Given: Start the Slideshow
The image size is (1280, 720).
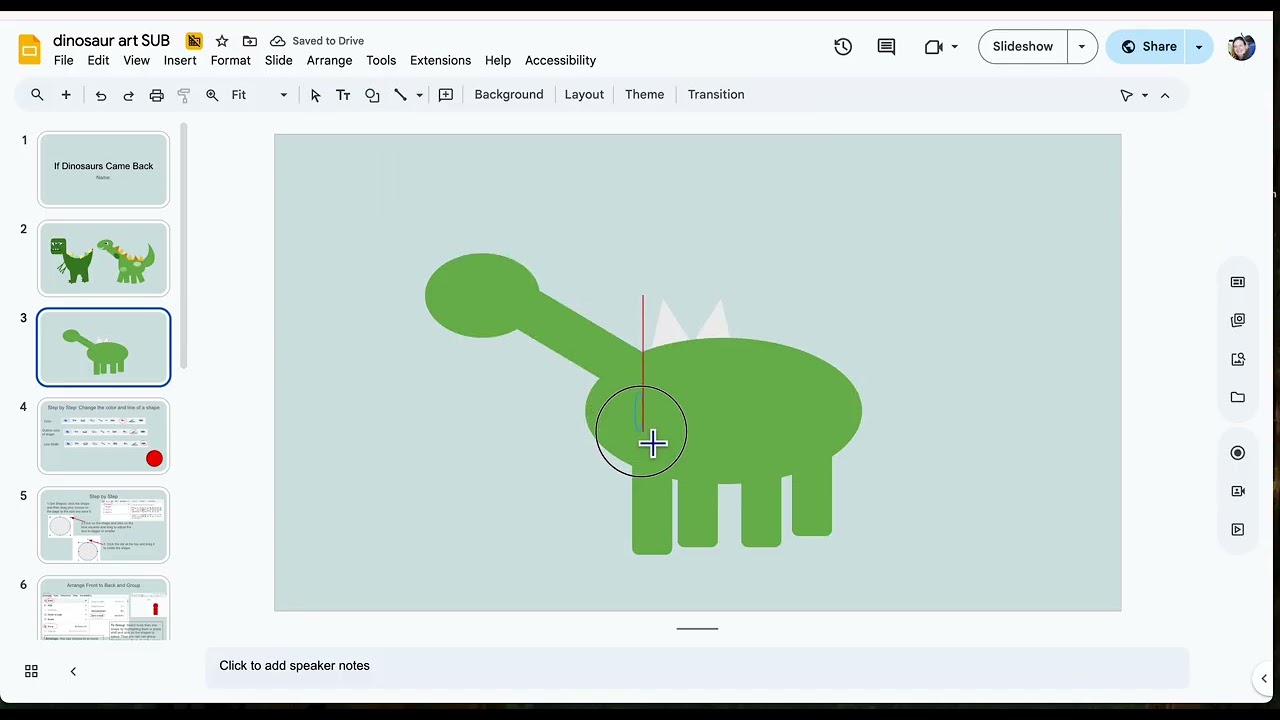Looking at the screenshot, I should [x=1022, y=46].
